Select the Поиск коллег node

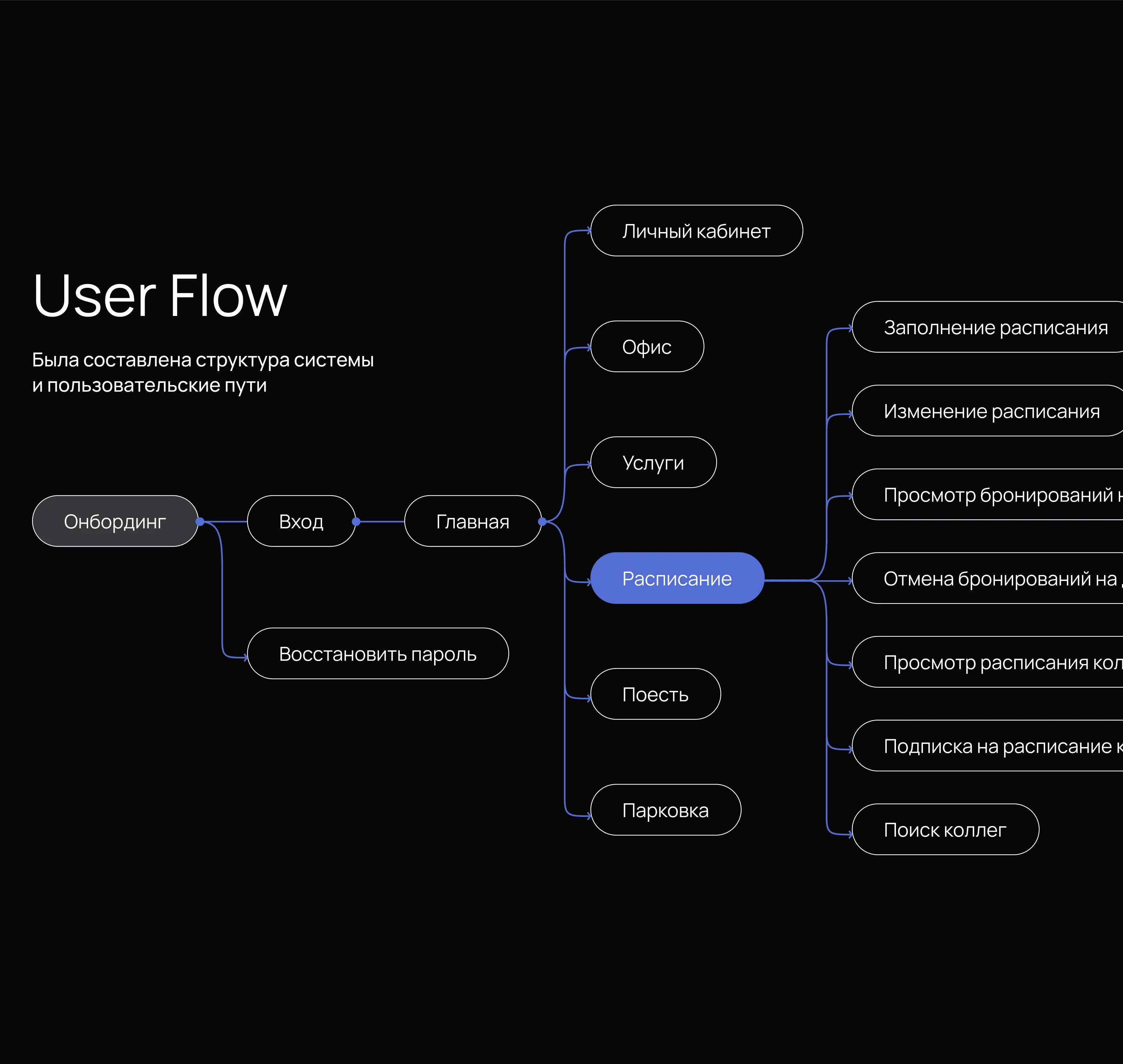tap(945, 830)
